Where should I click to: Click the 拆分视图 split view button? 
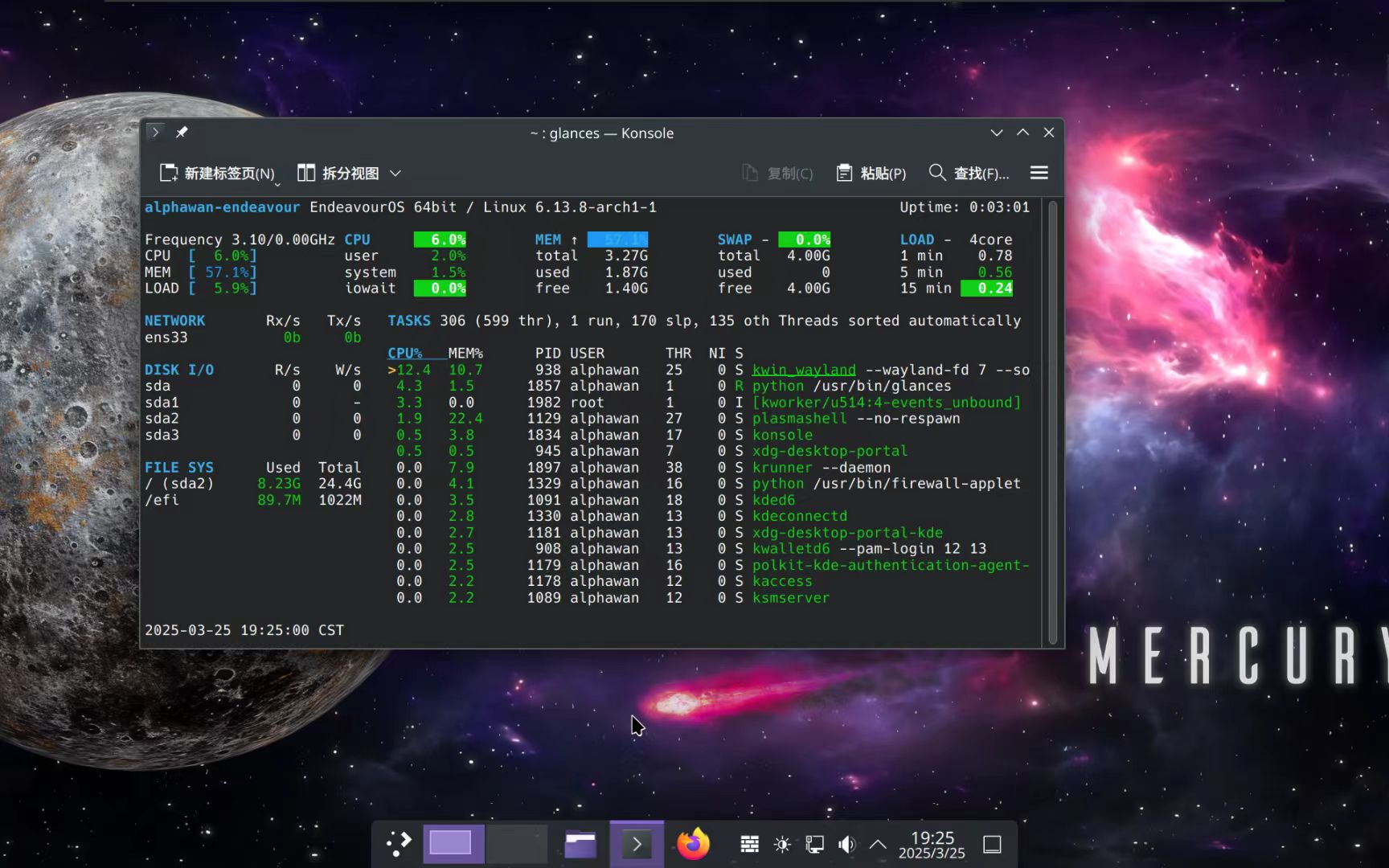pos(338,174)
